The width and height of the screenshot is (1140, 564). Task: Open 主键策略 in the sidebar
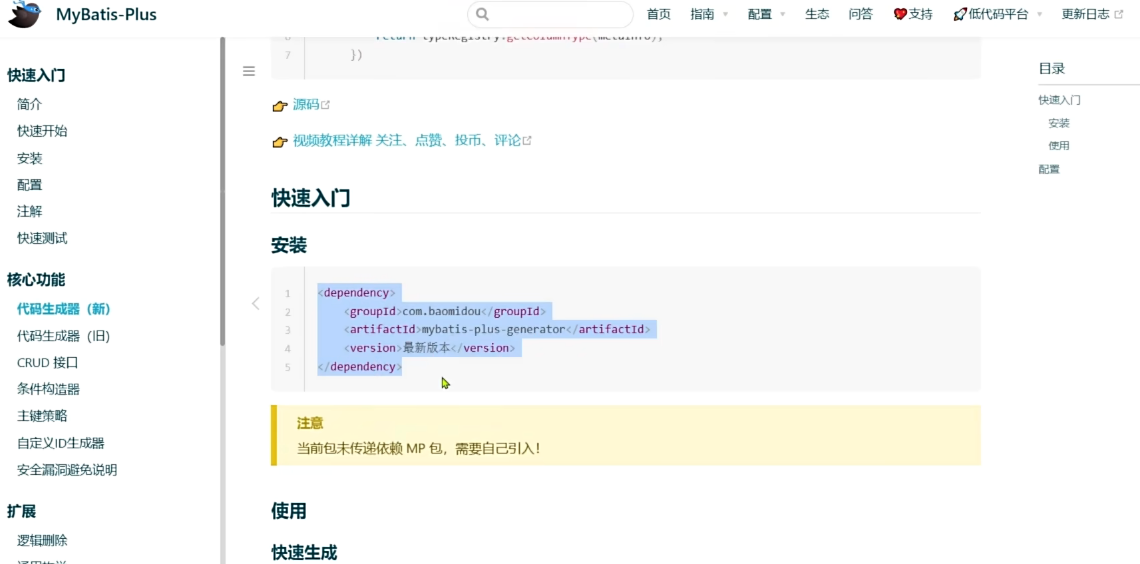coord(42,416)
